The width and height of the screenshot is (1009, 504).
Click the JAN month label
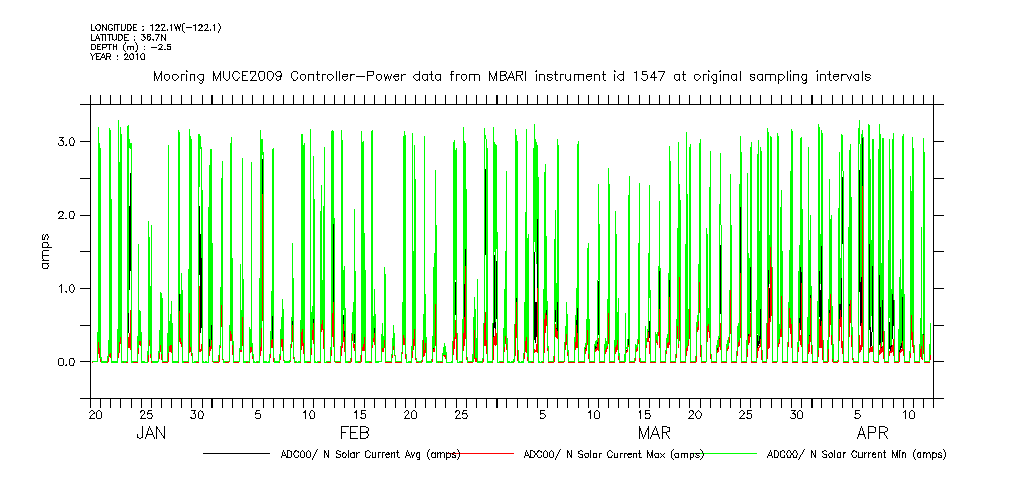click(x=151, y=434)
